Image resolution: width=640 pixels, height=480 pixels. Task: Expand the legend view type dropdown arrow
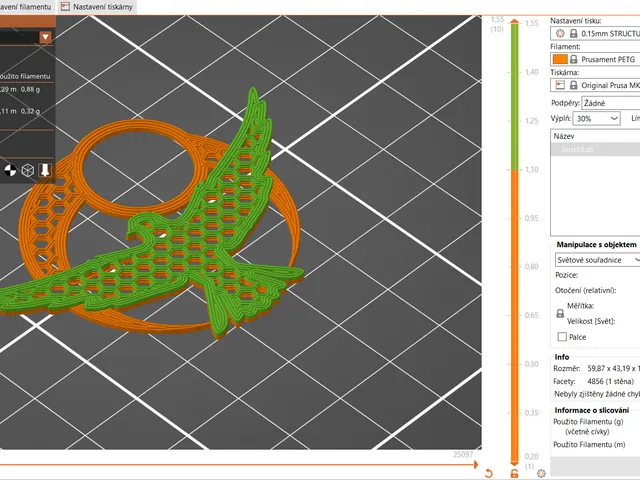point(45,37)
